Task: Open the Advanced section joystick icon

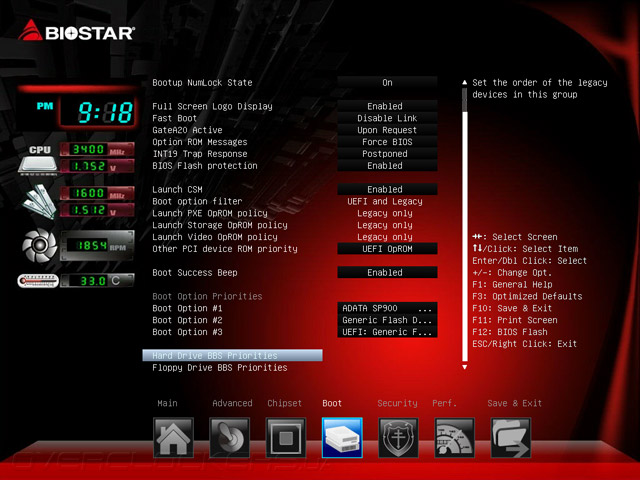Action: [229, 437]
